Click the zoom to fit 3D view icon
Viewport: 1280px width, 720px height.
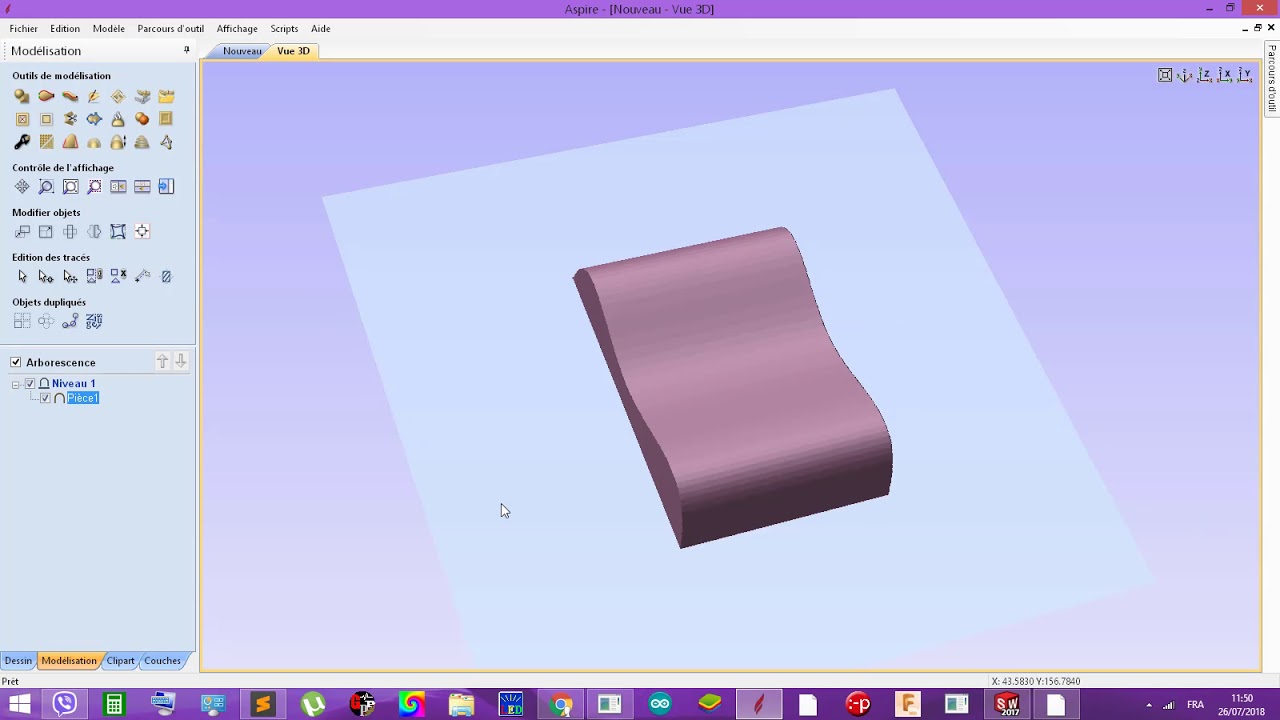pyautogui.click(x=1165, y=75)
